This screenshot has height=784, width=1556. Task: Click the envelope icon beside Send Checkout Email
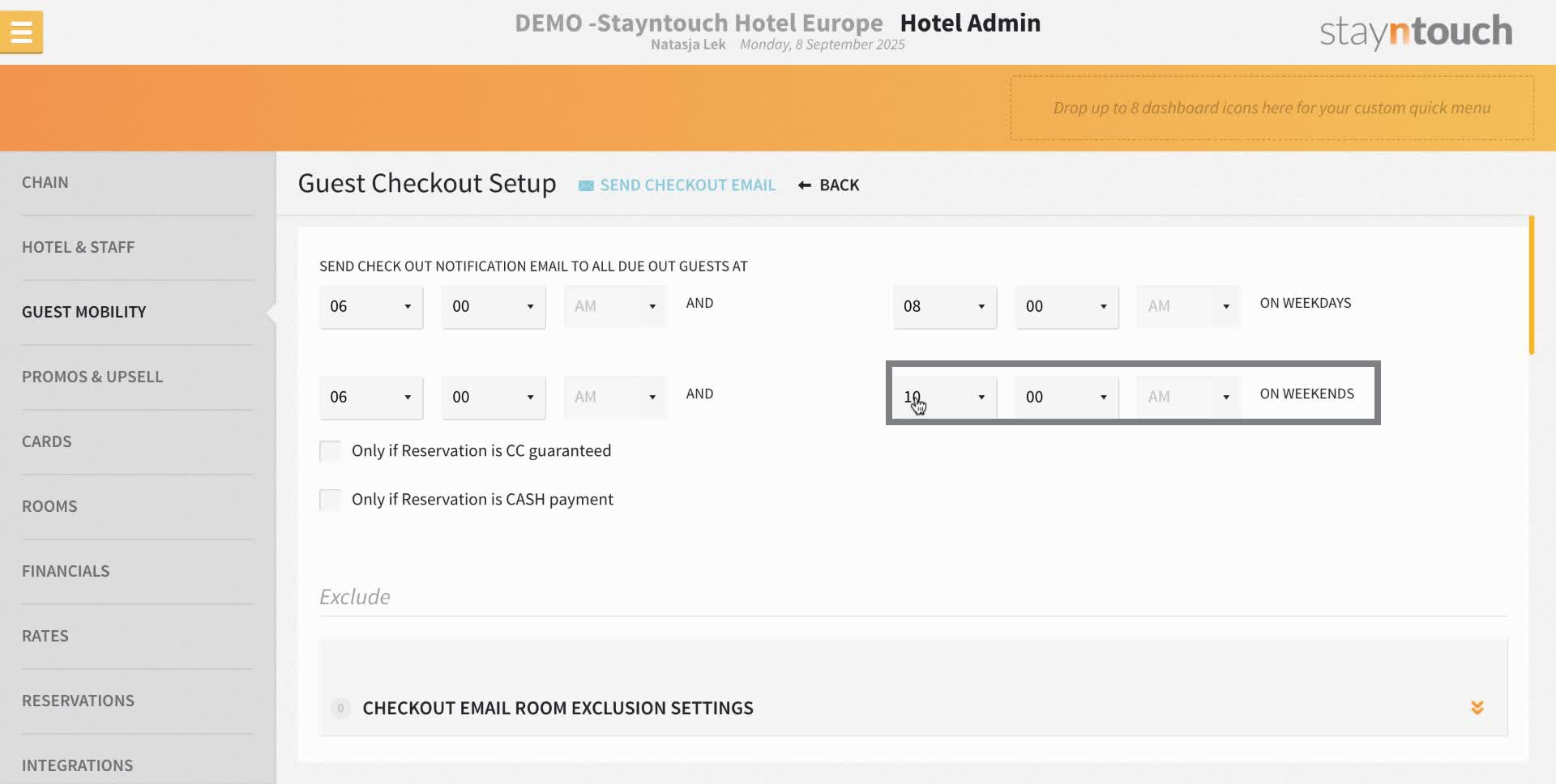[586, 185]
